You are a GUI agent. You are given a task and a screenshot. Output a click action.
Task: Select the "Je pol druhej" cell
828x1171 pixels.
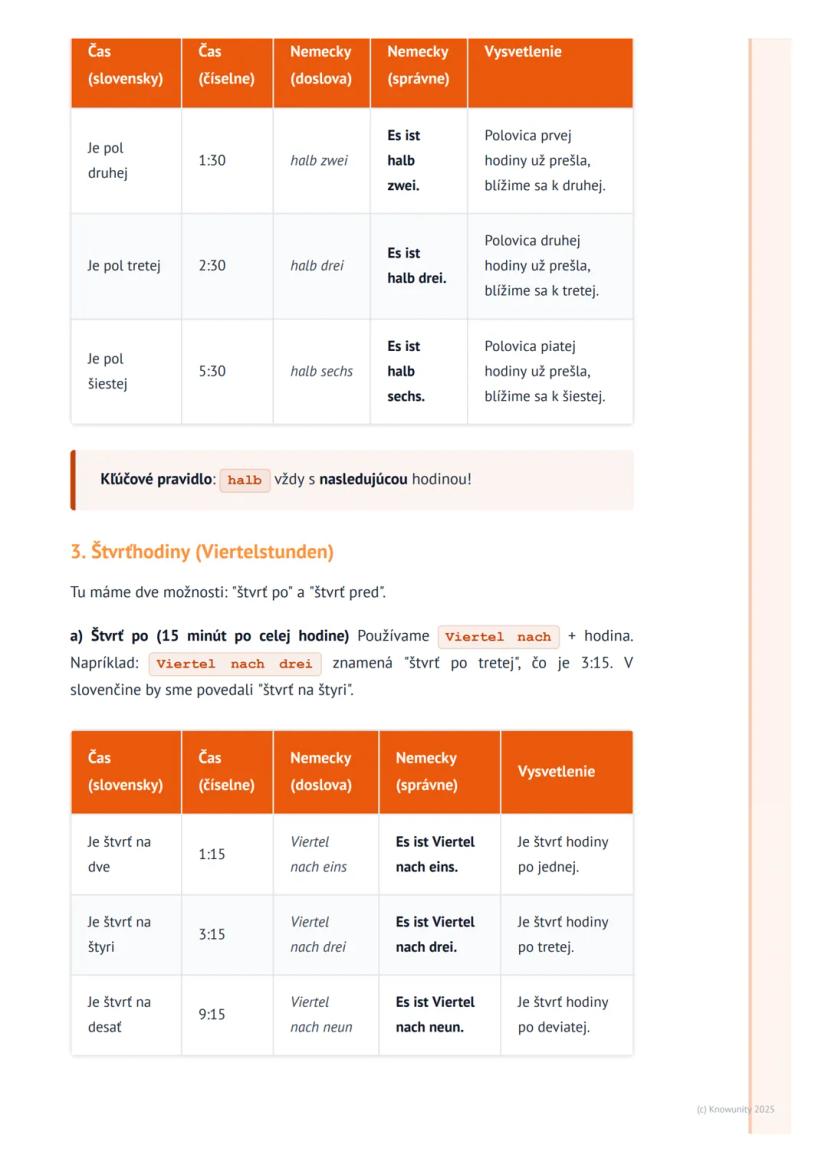pos(107,160)
